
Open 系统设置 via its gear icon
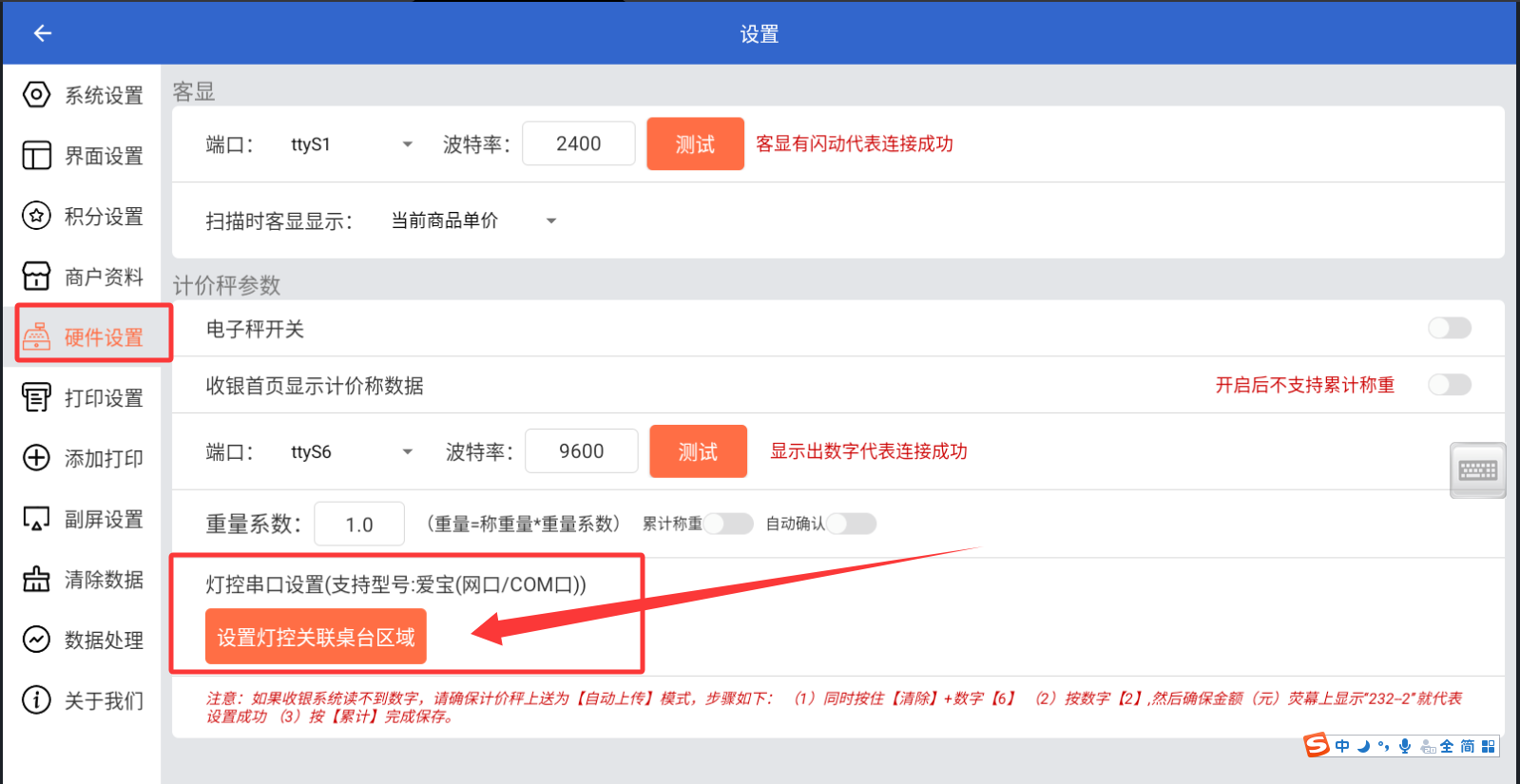36,95
